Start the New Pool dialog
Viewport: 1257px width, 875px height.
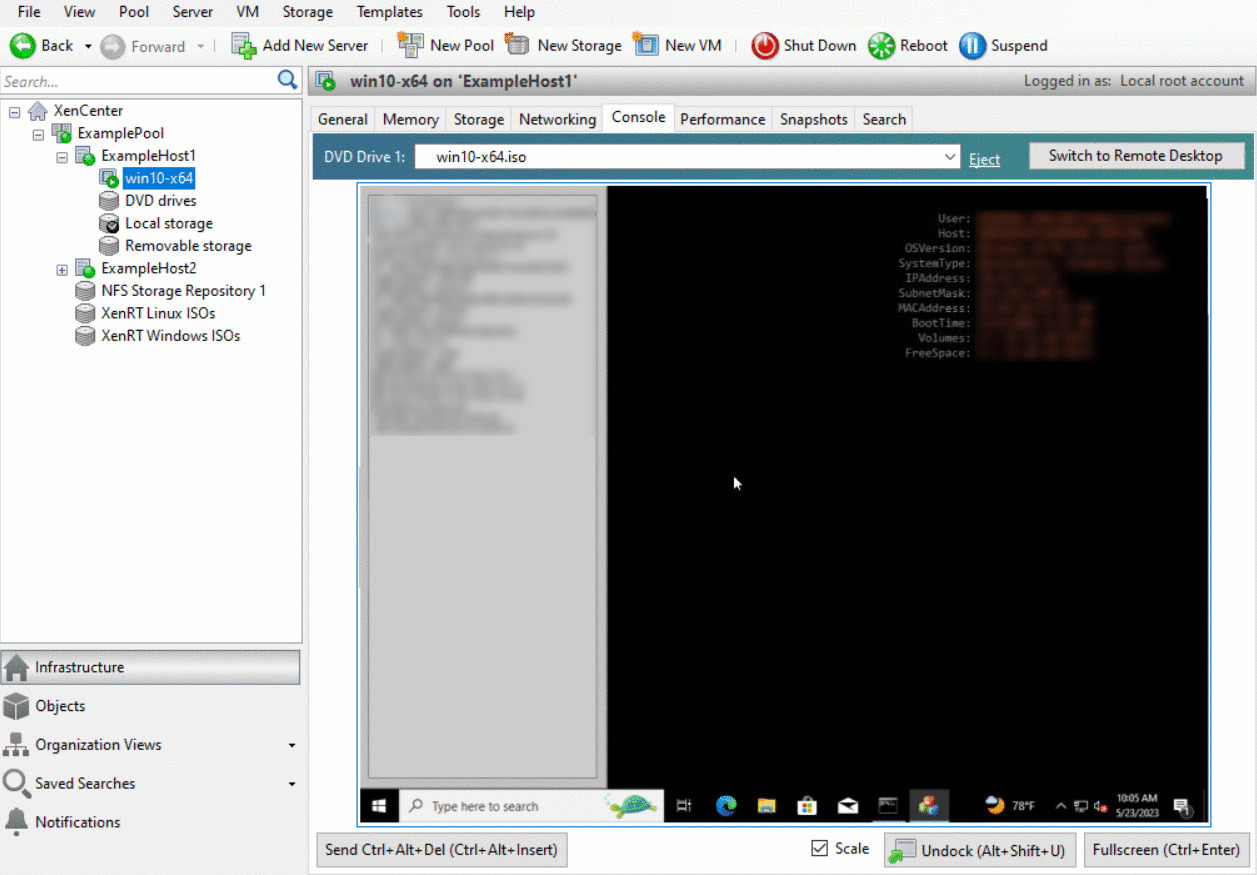pos(445,45)
